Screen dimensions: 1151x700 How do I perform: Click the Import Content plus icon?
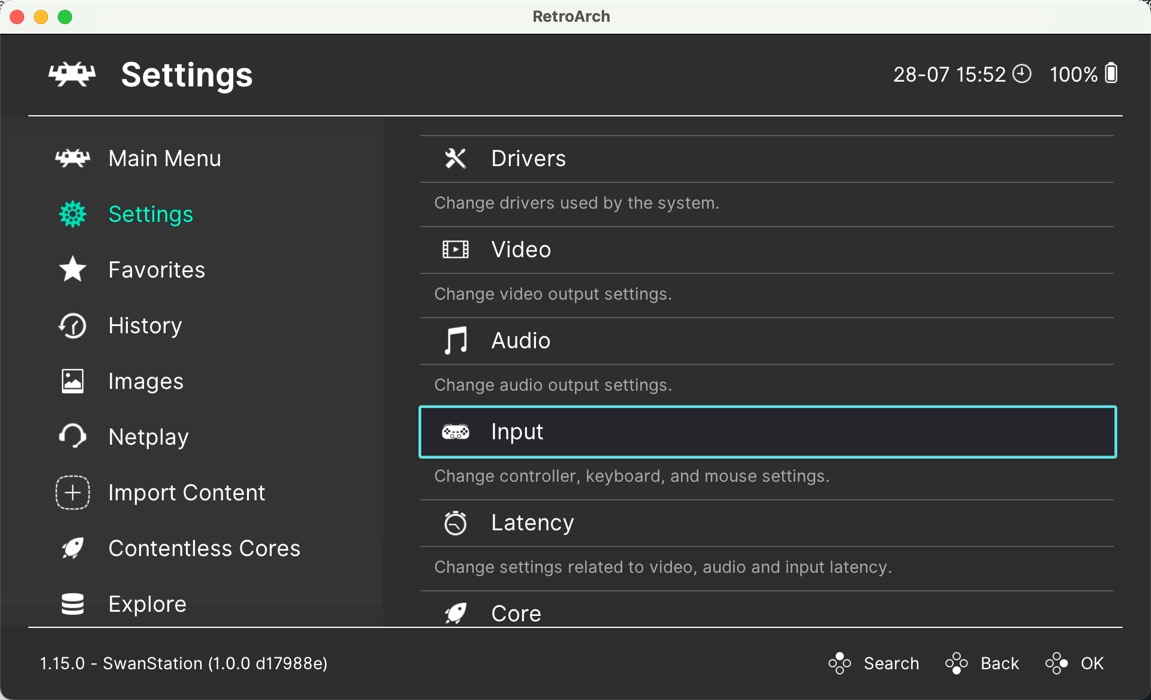72,492
